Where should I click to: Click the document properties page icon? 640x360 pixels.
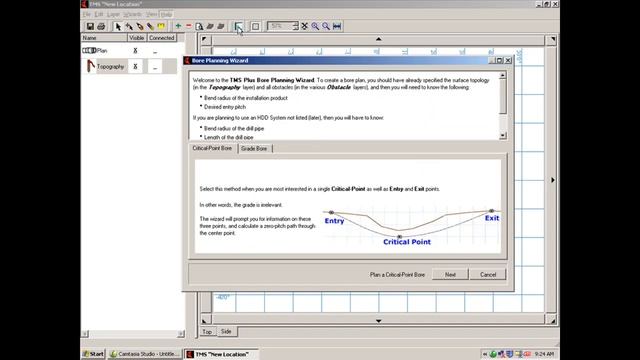pos(199,27)
